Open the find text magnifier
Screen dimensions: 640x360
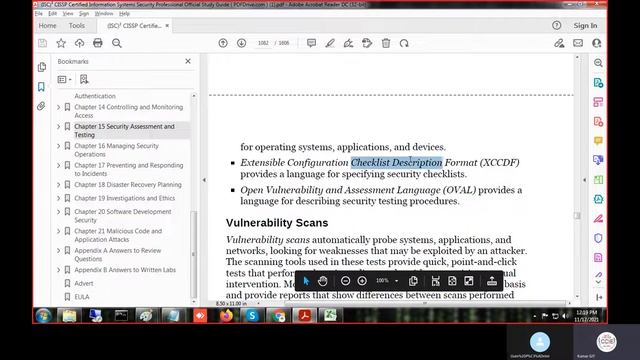(117, 43)
